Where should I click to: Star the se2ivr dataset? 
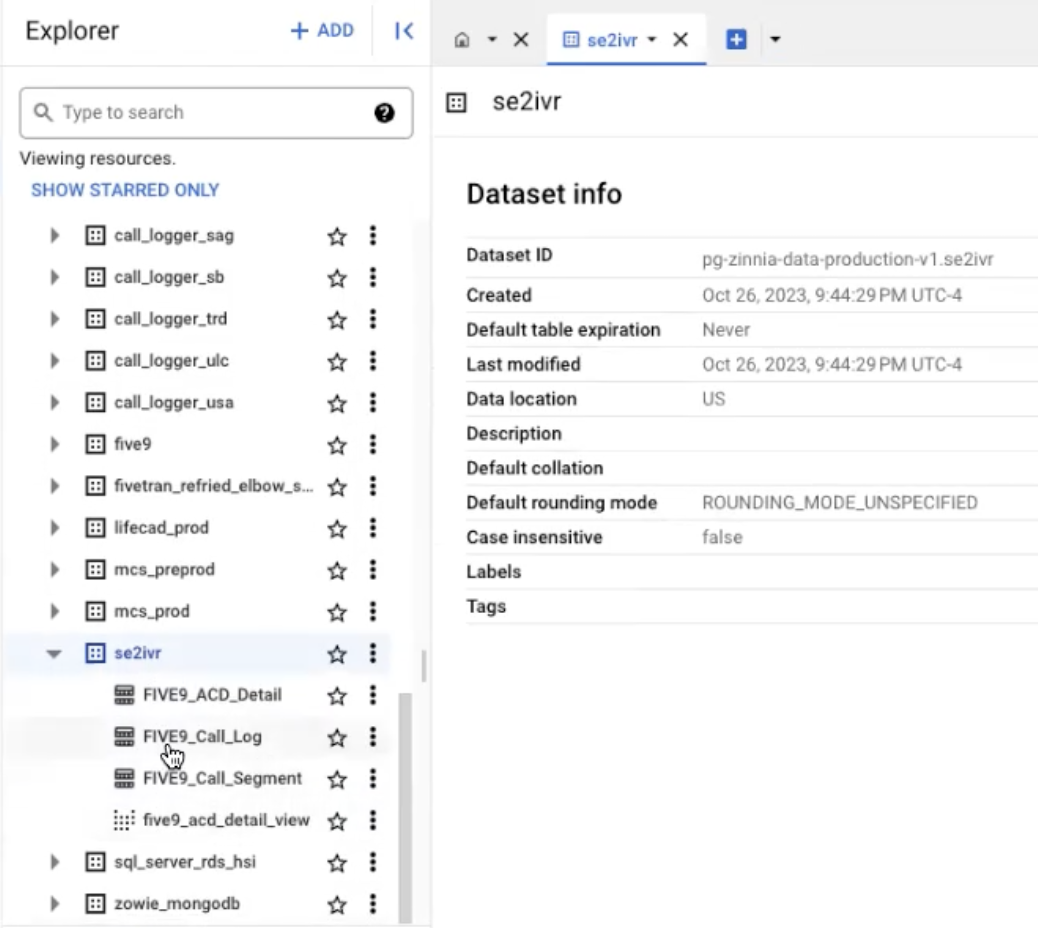pyautogui.click(x=337, y=654)
